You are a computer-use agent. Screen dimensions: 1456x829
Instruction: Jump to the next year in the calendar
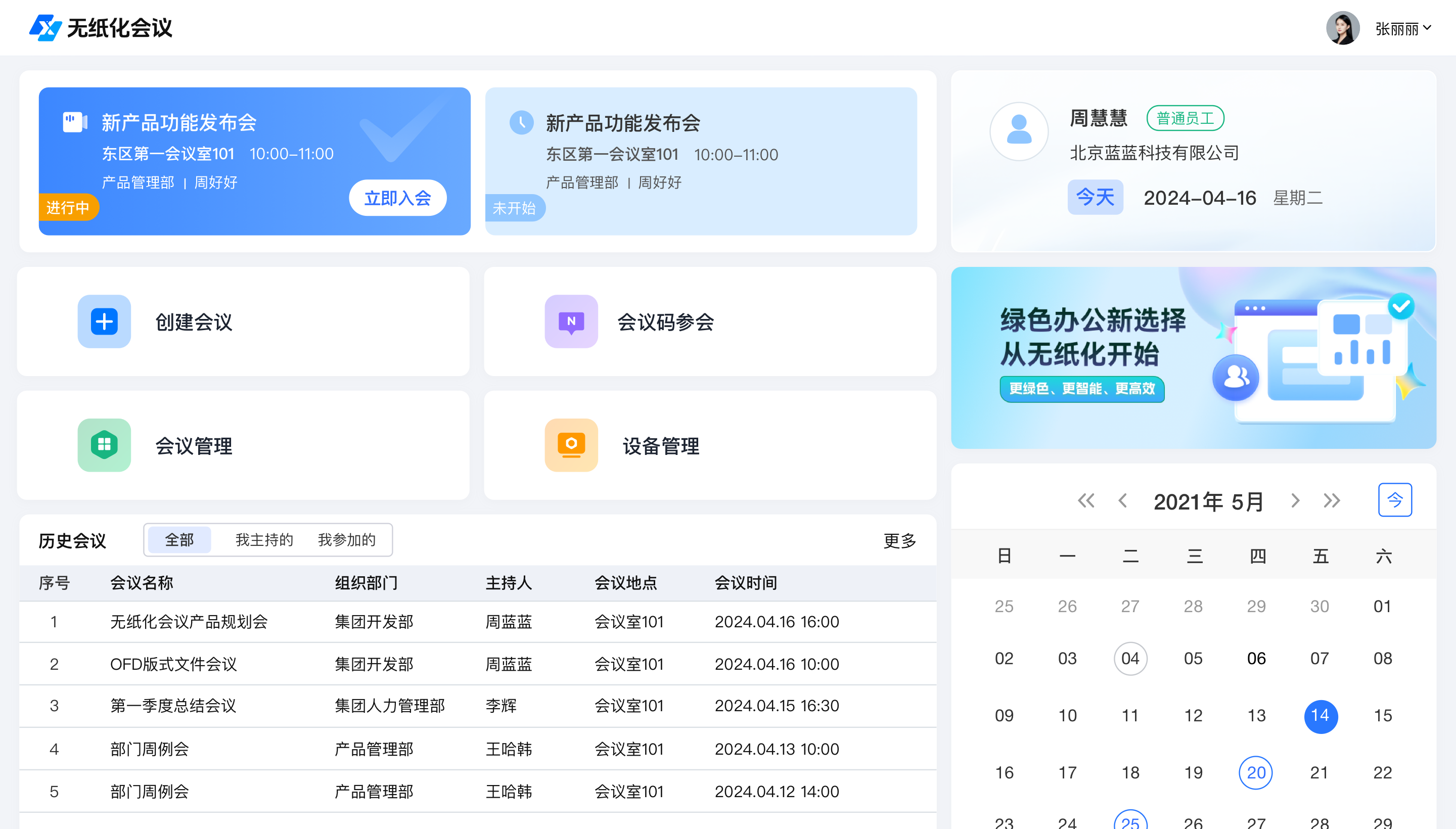1331,500
